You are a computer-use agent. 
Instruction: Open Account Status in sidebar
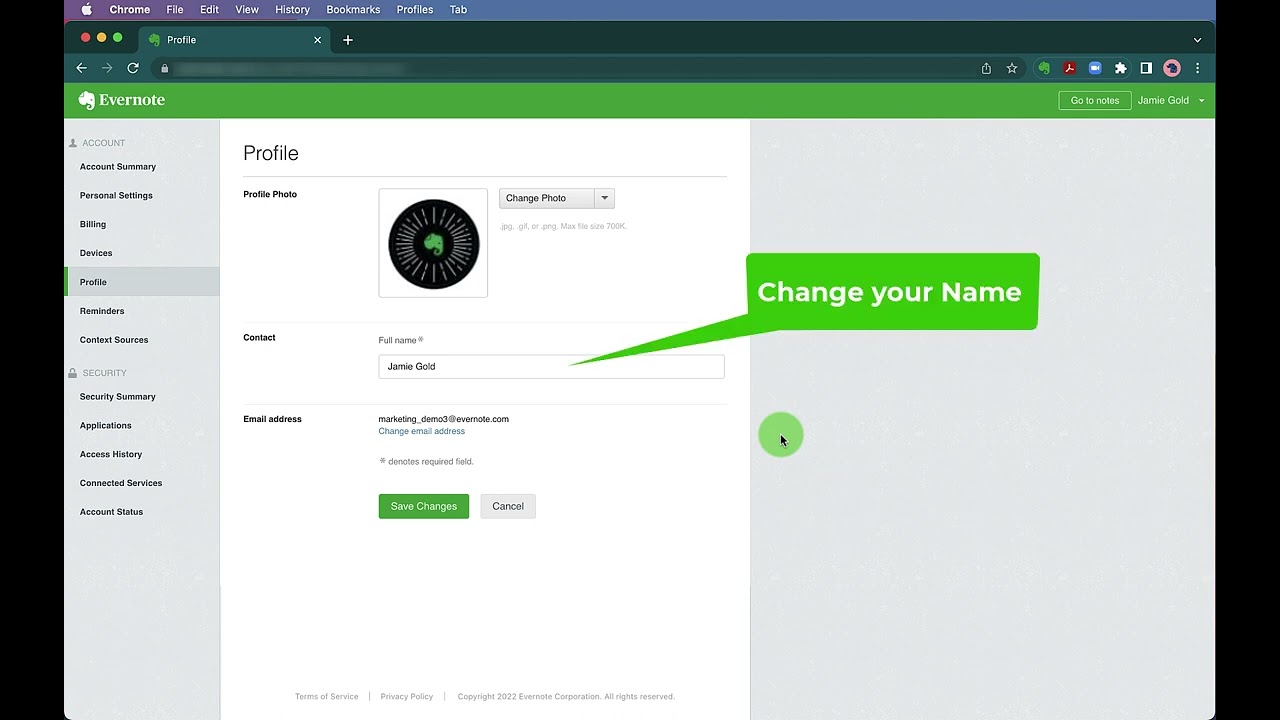click(111, 512)
